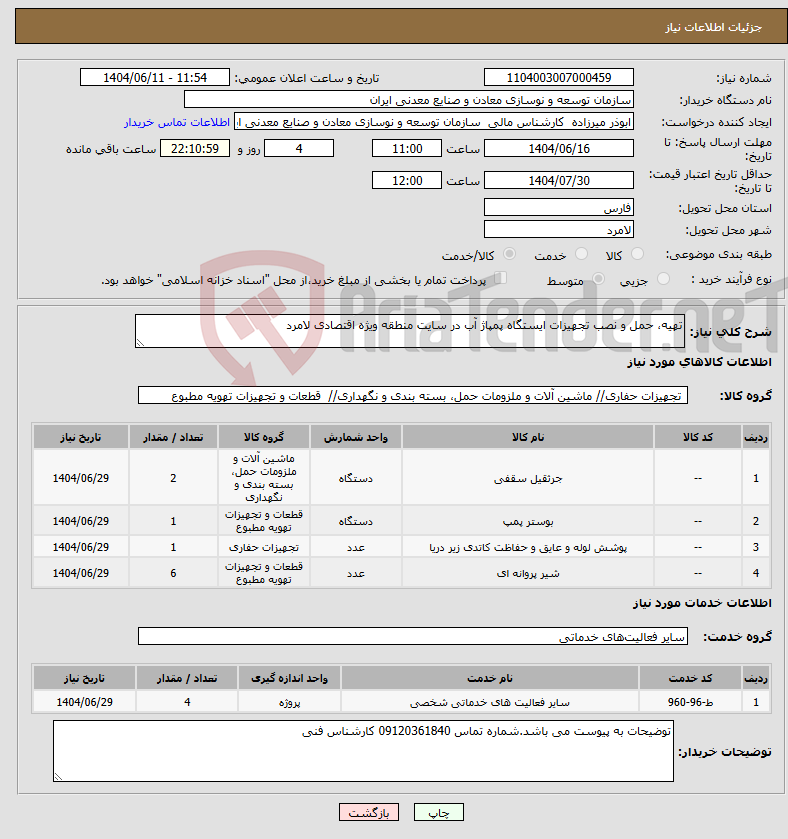Toggle the Islamic treasury bonds payment checkbox
The width and height of the screenshot is (788, 839).
pos(500,278)
